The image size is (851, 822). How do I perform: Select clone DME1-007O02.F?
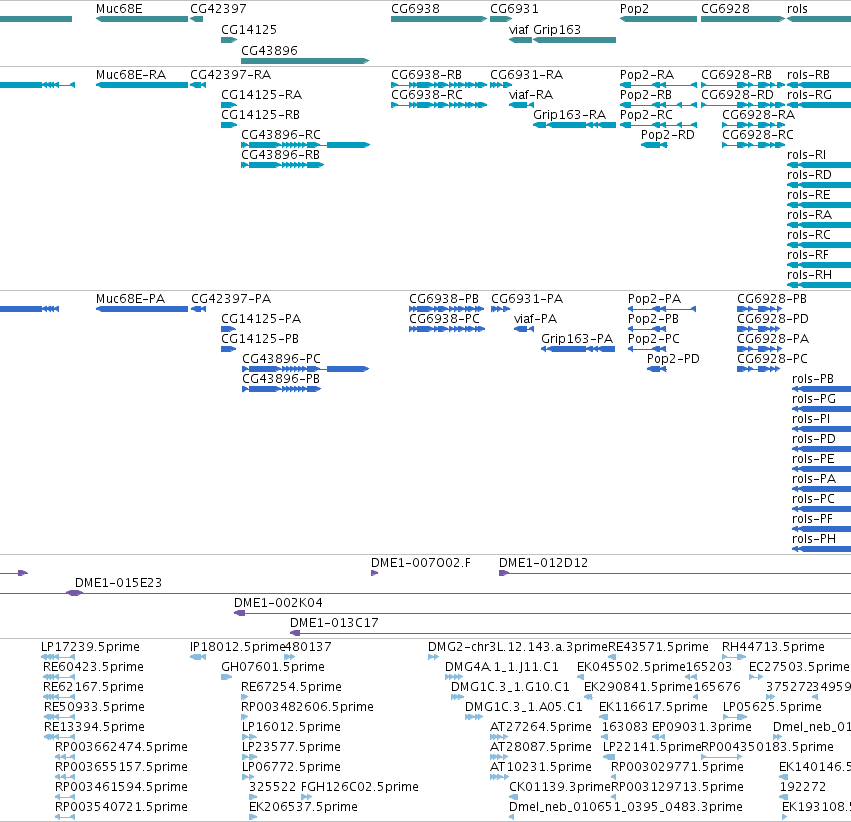[421, 563]
